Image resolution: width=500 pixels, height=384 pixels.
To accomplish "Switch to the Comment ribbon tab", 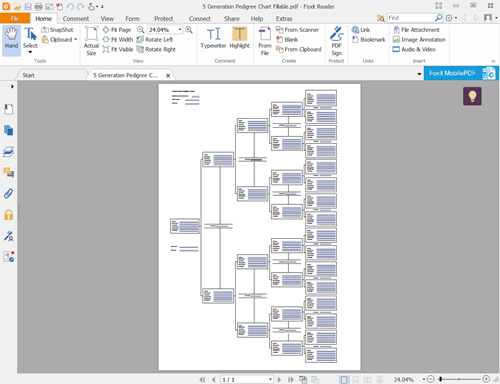I will click(x=76, y=19).
